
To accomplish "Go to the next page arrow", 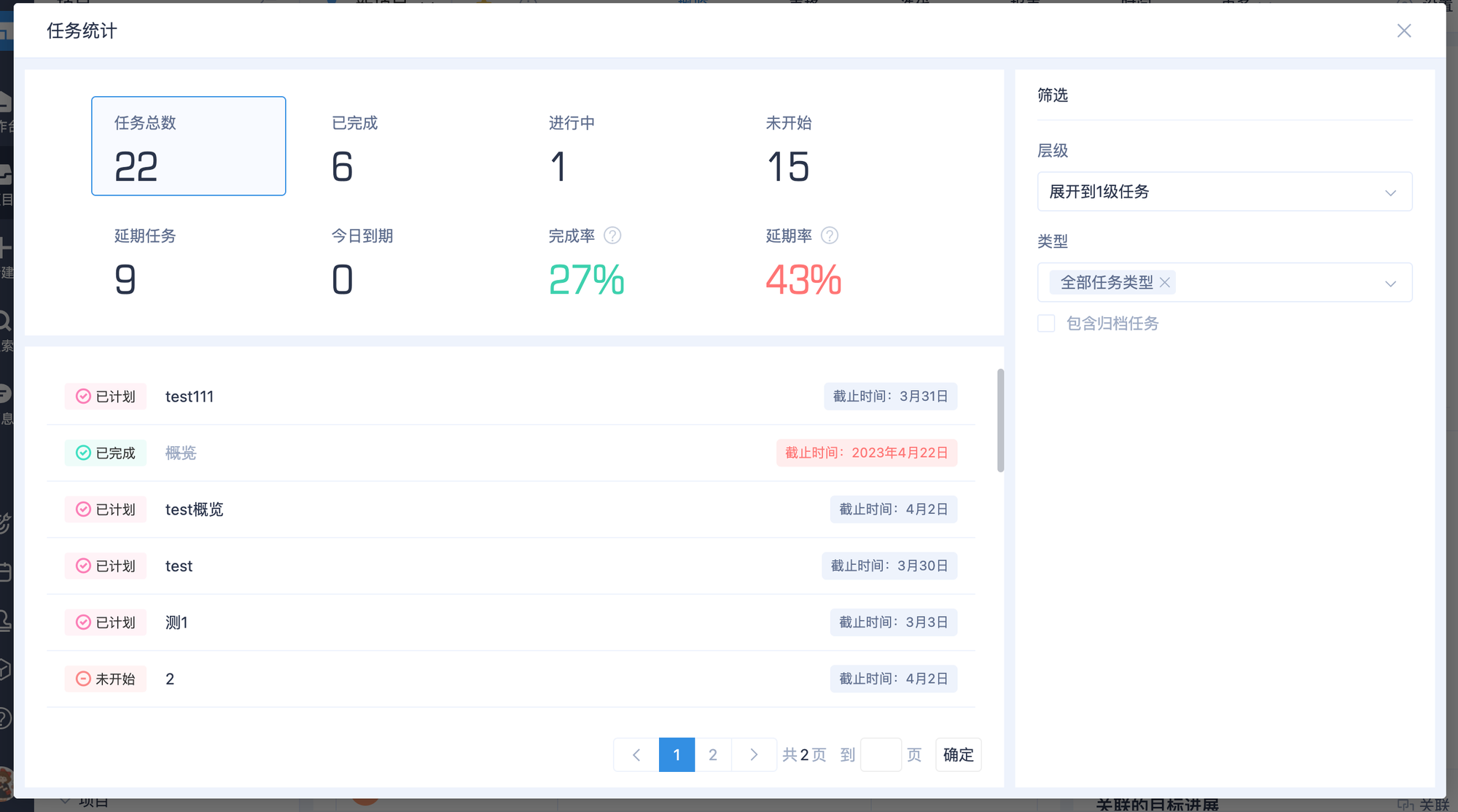I will coord(754,755).
